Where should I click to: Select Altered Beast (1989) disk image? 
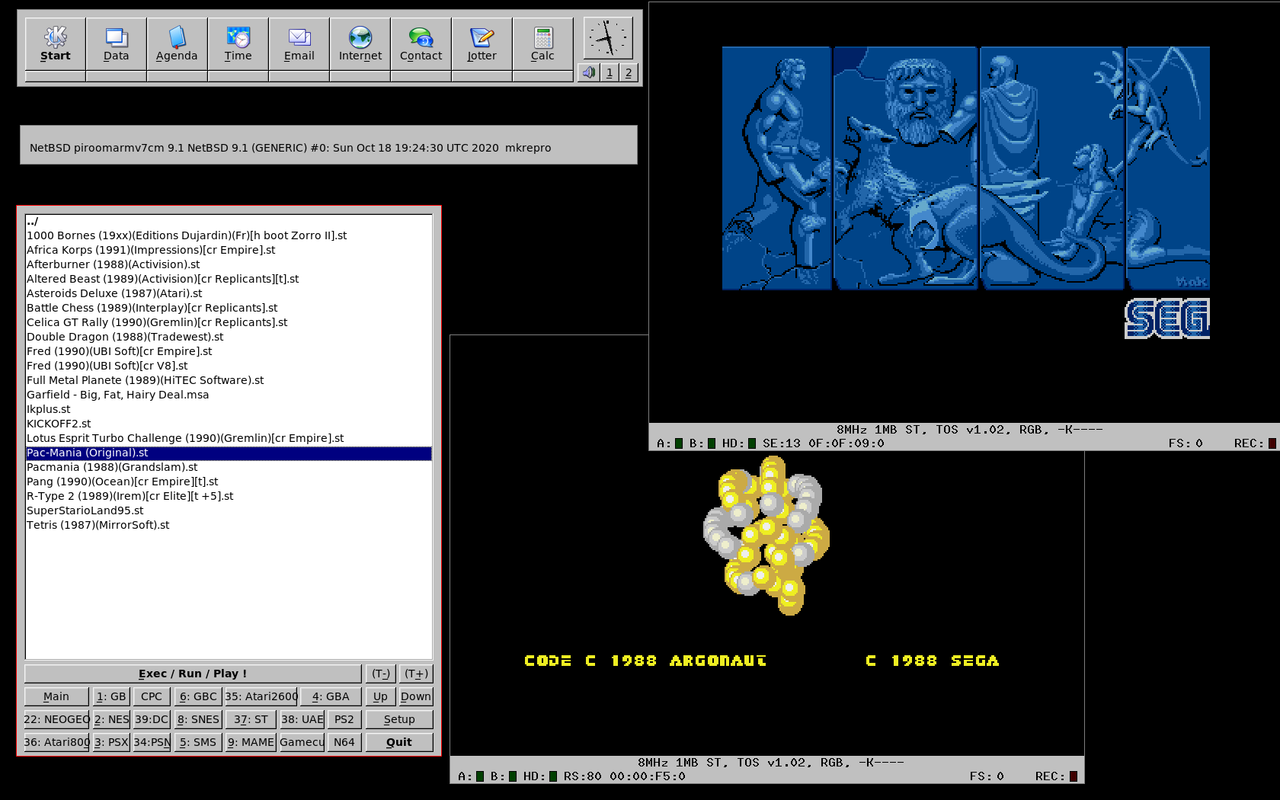tap(162, 279)
